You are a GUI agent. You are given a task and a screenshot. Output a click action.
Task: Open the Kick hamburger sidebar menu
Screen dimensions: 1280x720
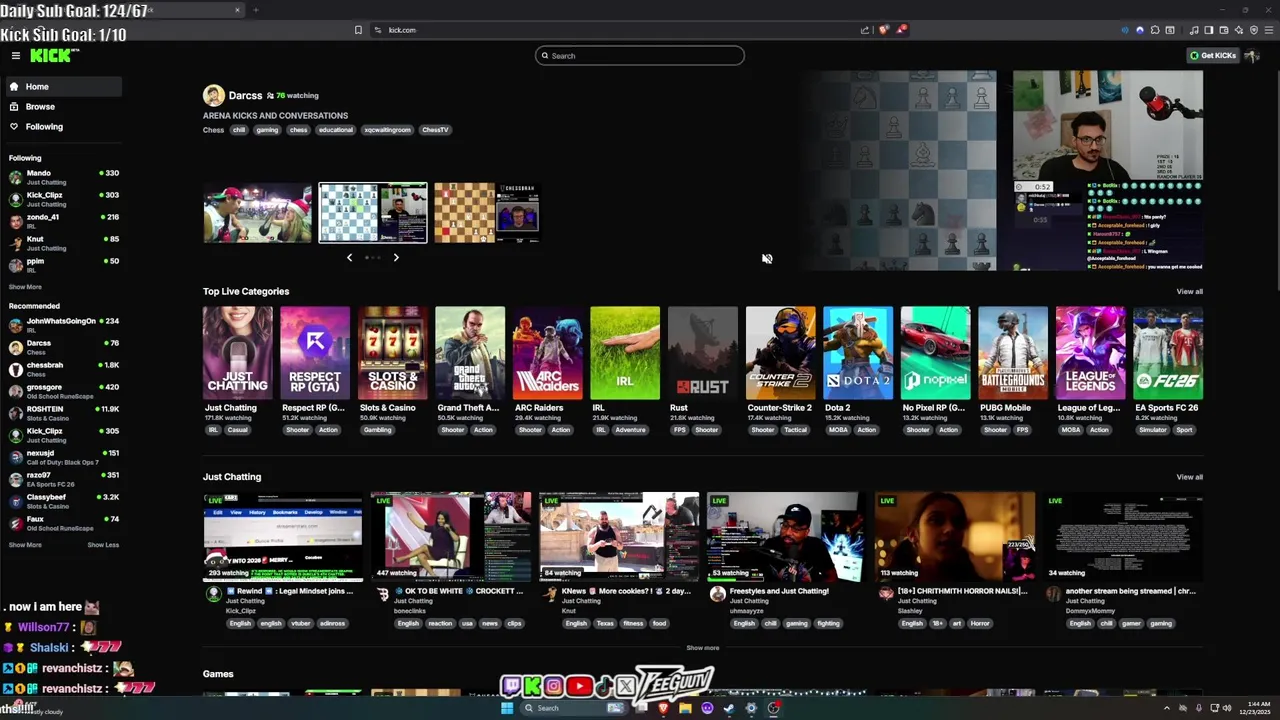click(x=16, y=56)
